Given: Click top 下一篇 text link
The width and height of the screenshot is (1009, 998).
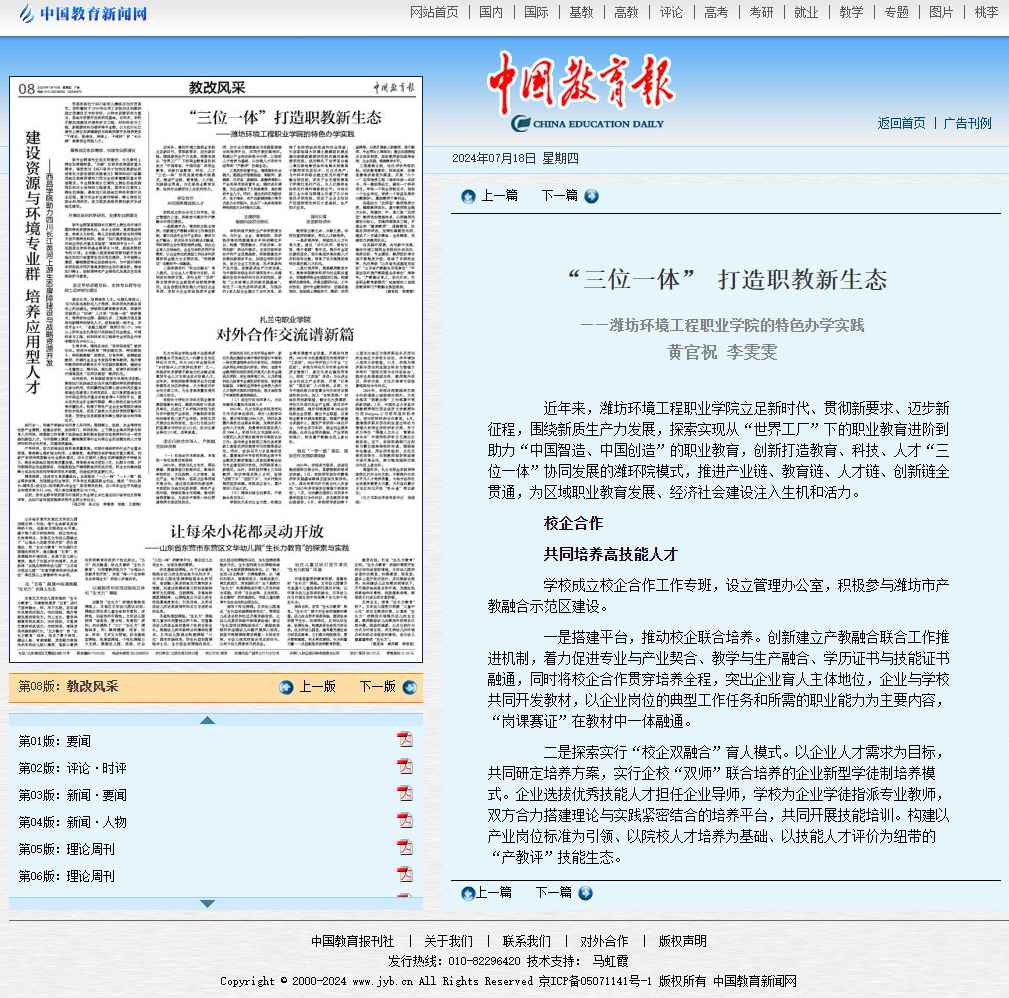Looking at the screenshot, I should click(x=559, y=196).
